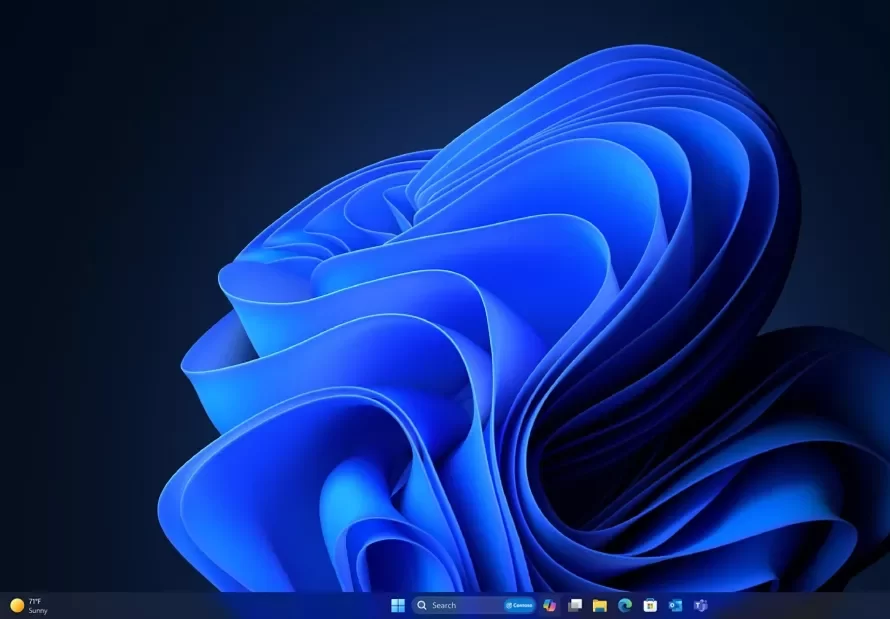Screen dimensions: 890x619
Task: Launch Copilot from the taskbar
Action: click(549, 605)
